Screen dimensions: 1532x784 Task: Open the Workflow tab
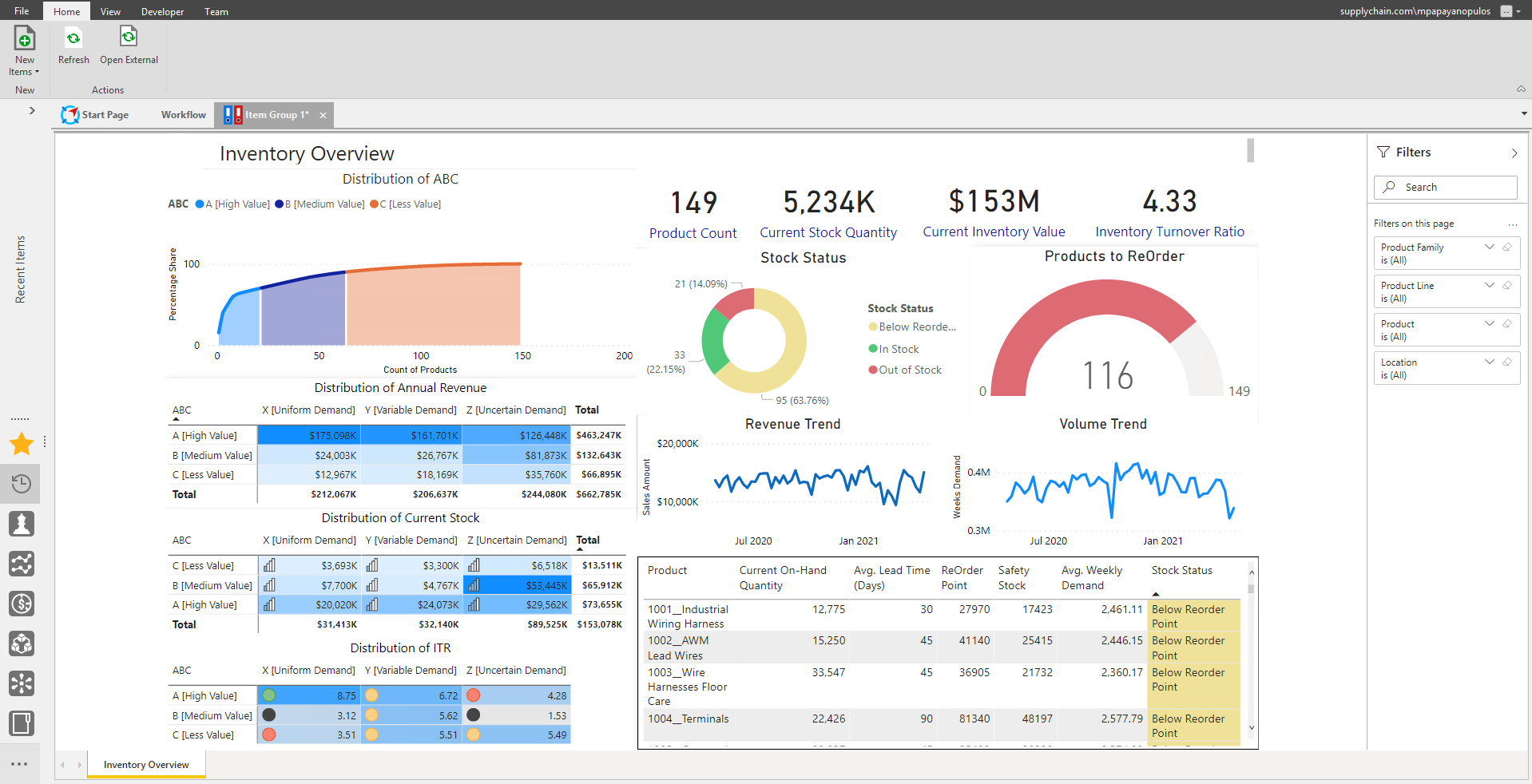tap(184, 115)
